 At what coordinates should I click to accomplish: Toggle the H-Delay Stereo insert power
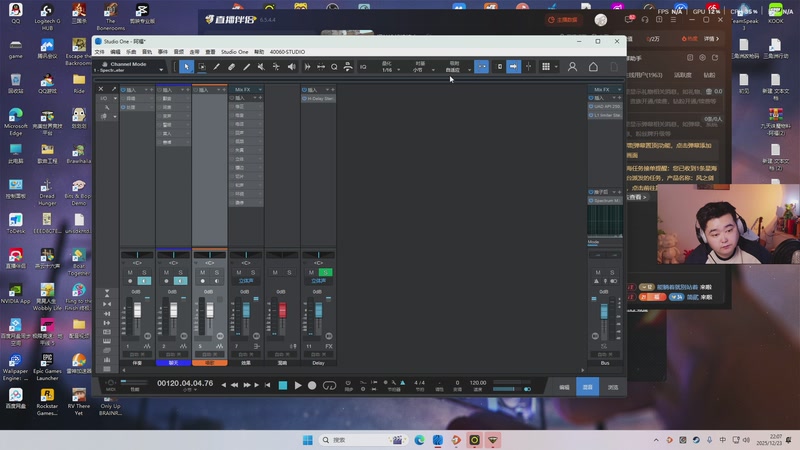pyautogui.click(x=304, y=99)
